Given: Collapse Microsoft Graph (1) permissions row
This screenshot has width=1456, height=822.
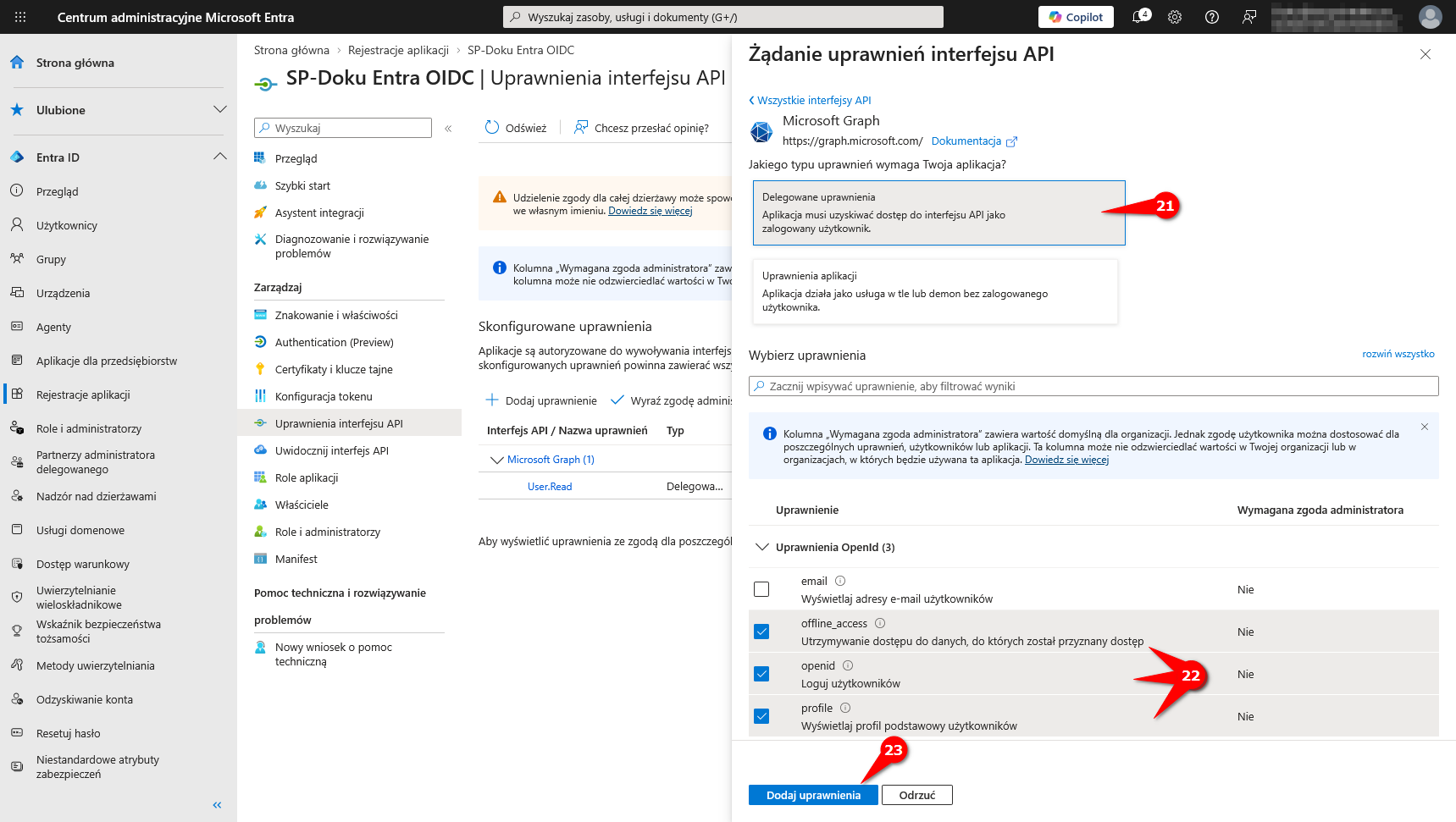Looking at the screenshot, I should coord(497,460).
